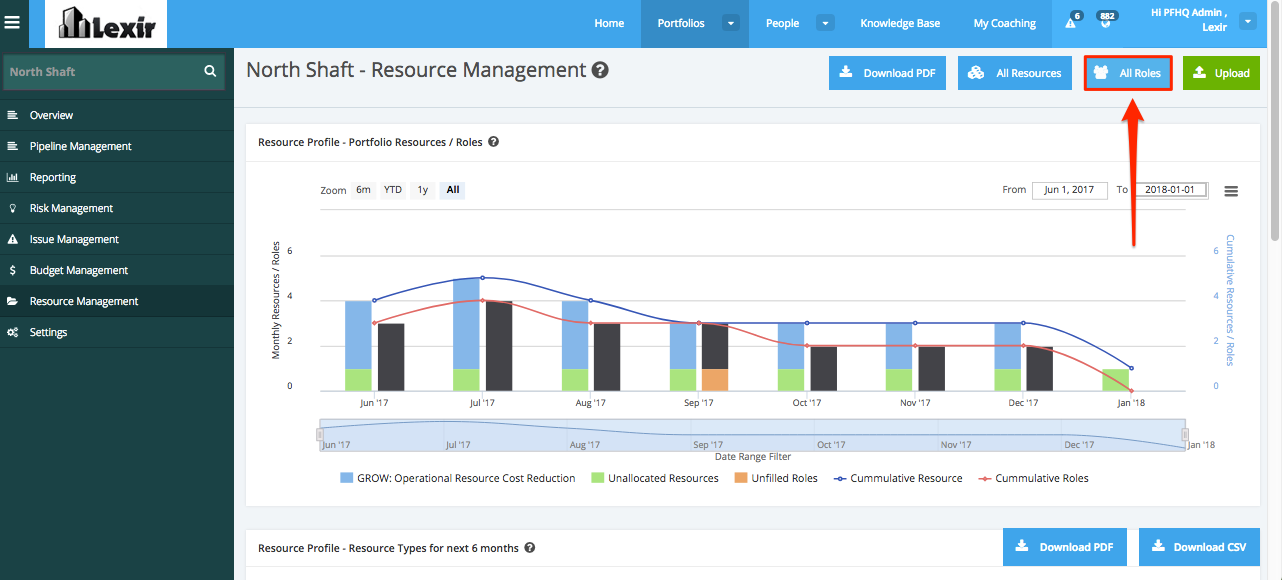1282x580 pixels.
Task: Click the alerts warning icon in header
Action: click(1071, 23)
